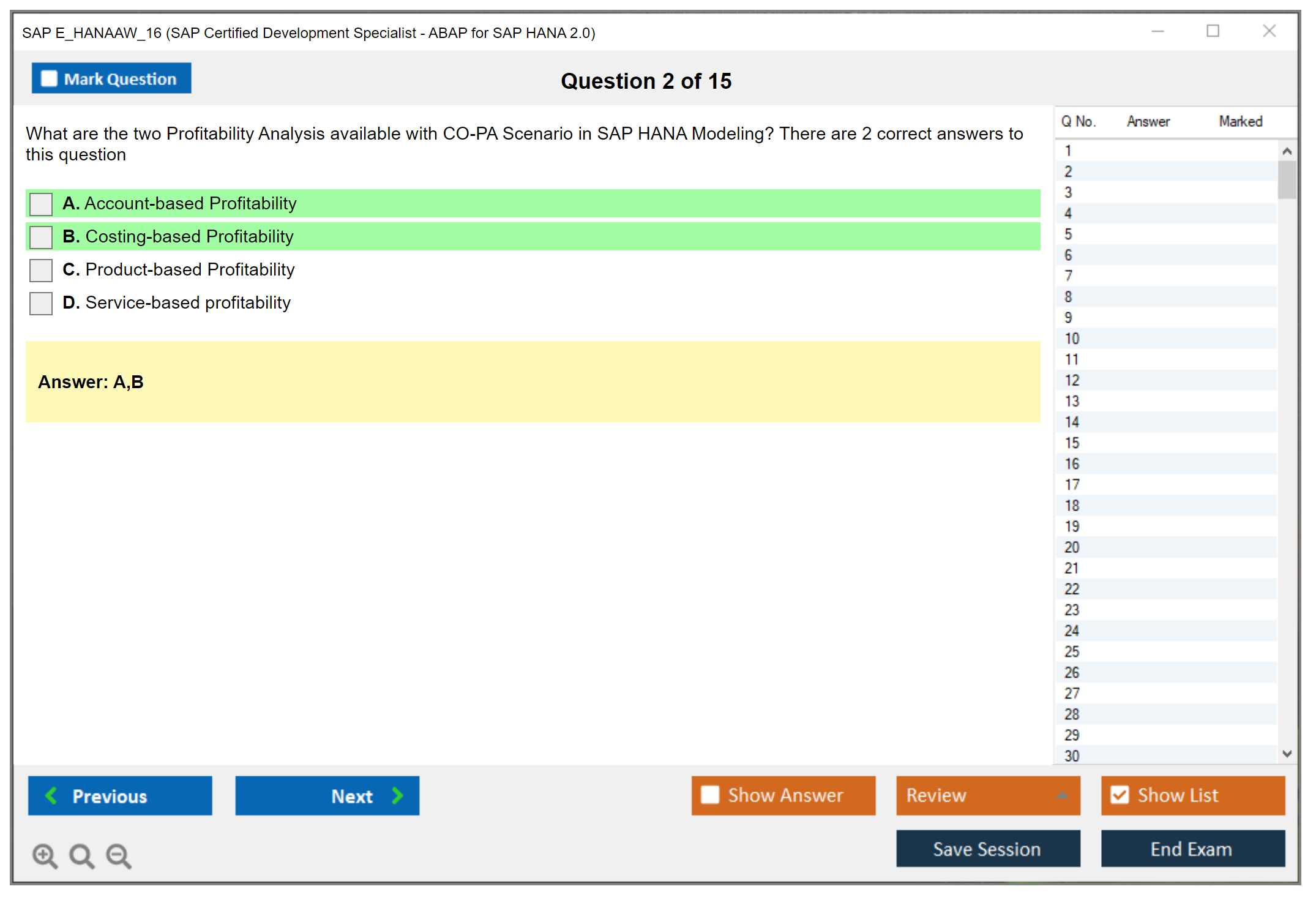Click the scroll down arrow in question list

[1287, 754]
